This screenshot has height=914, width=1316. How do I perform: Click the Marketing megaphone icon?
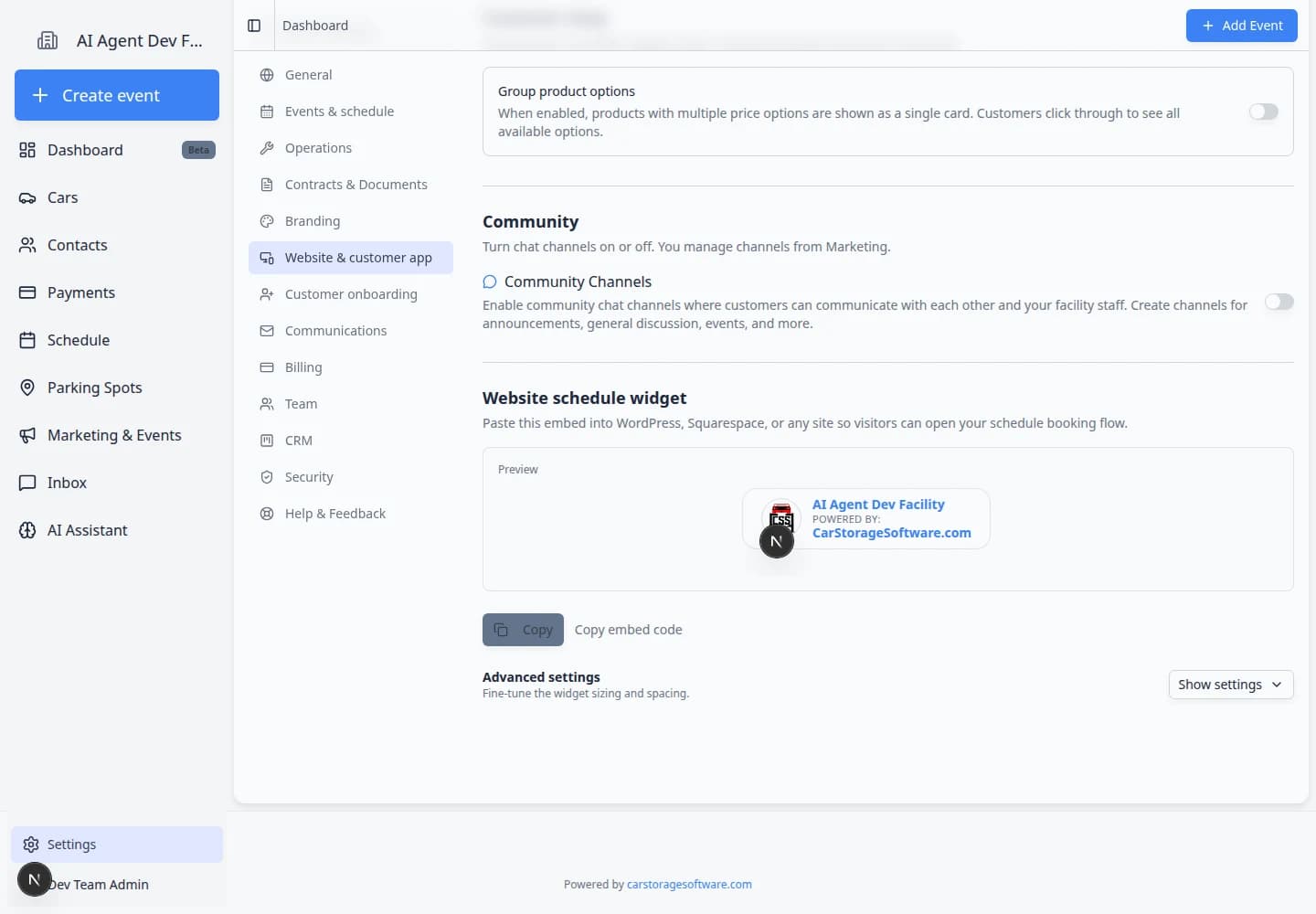(27, 435)
